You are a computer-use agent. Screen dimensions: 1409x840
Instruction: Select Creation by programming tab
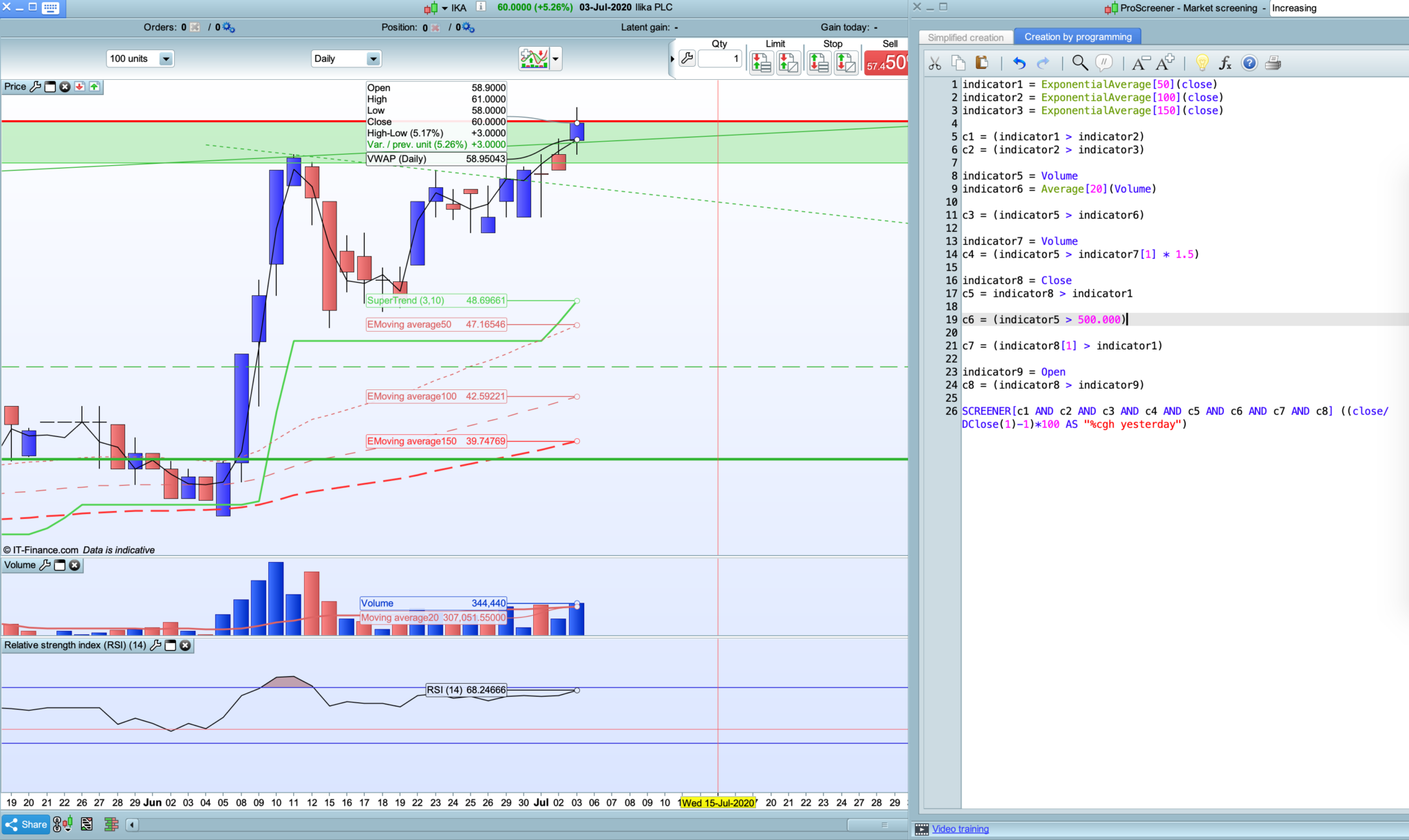pos(1077,37)
